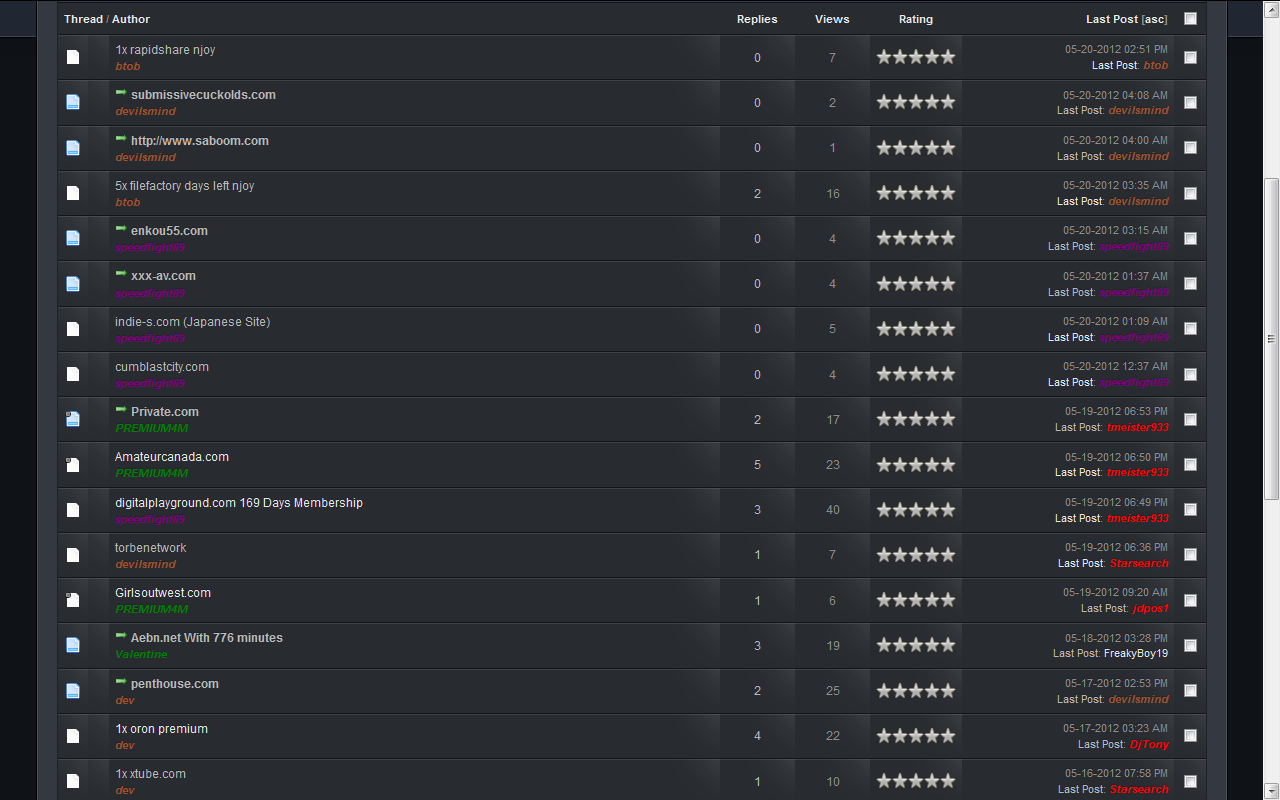This screenshot has width=1280, height=800.
Task: Sort threads by Views column header
Action: click(x=832, y=19)
